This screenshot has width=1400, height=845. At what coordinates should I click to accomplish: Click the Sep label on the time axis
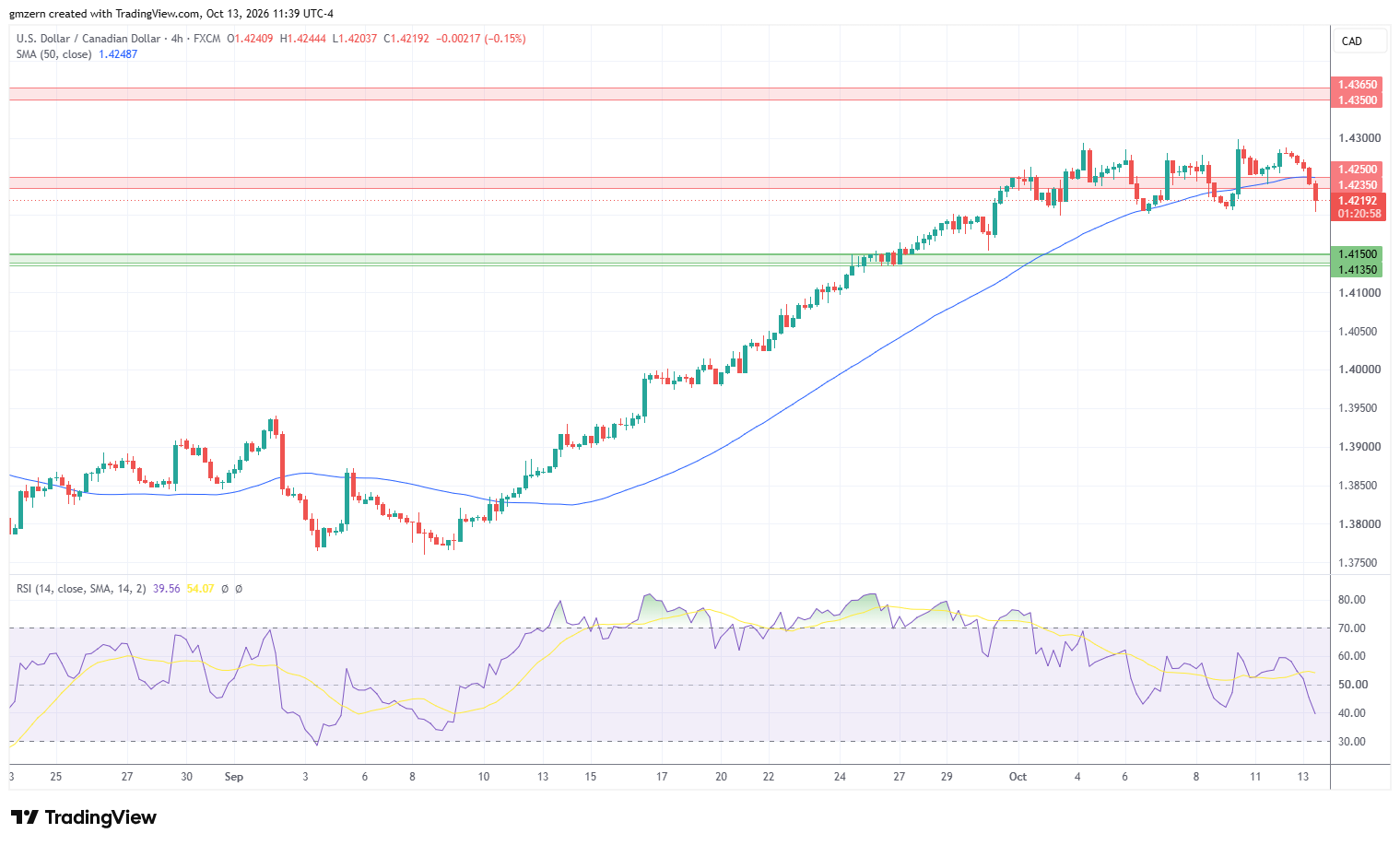point(234,777)
